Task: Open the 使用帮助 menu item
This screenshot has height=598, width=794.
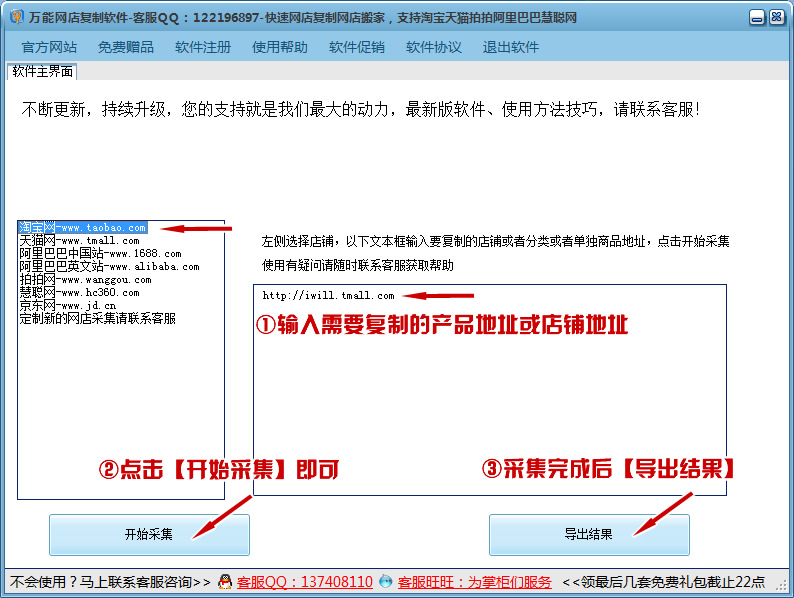Action: pyautogui.click(x=280, y=48)
